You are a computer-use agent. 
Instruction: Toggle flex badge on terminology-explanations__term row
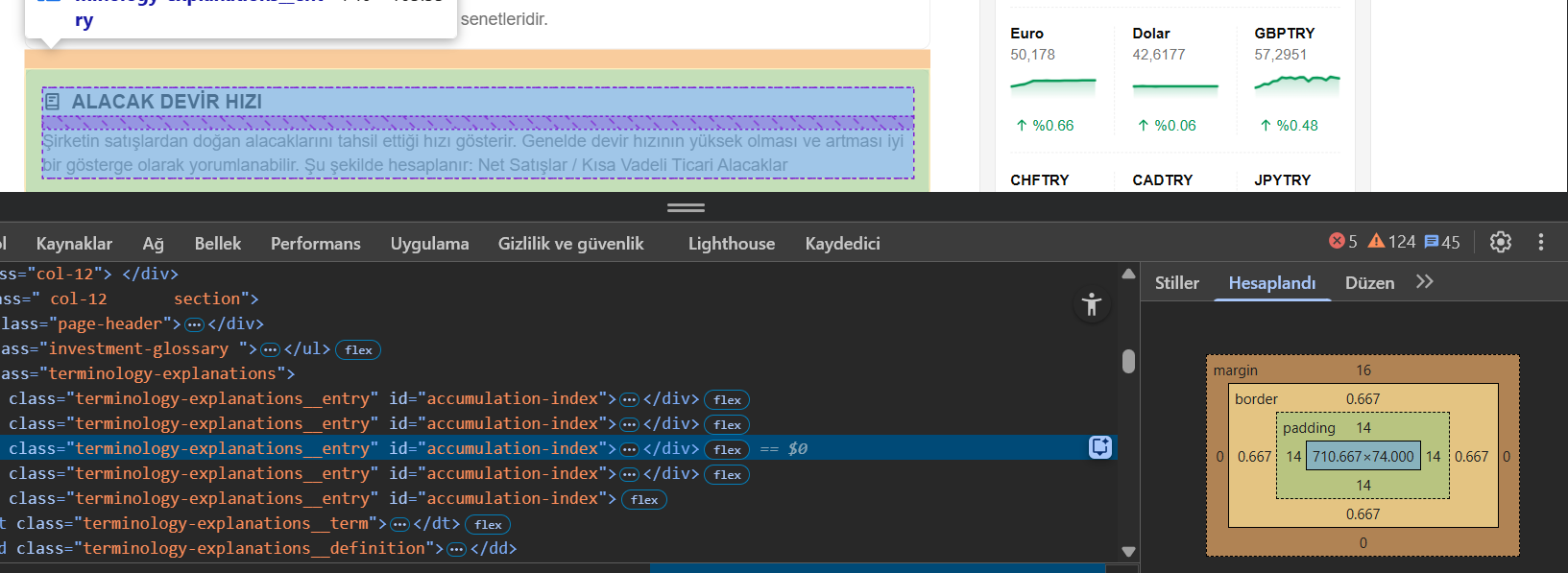click(x=488, y=524)
